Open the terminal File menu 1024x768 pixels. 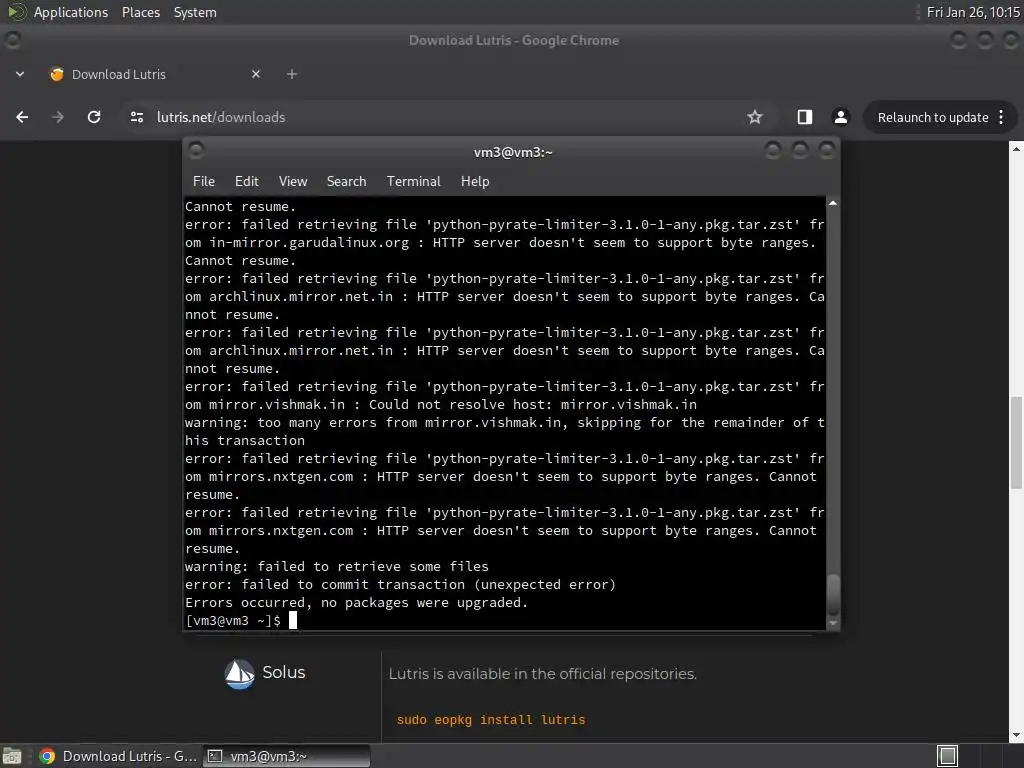pyautogui.click(x=204, y=181)
